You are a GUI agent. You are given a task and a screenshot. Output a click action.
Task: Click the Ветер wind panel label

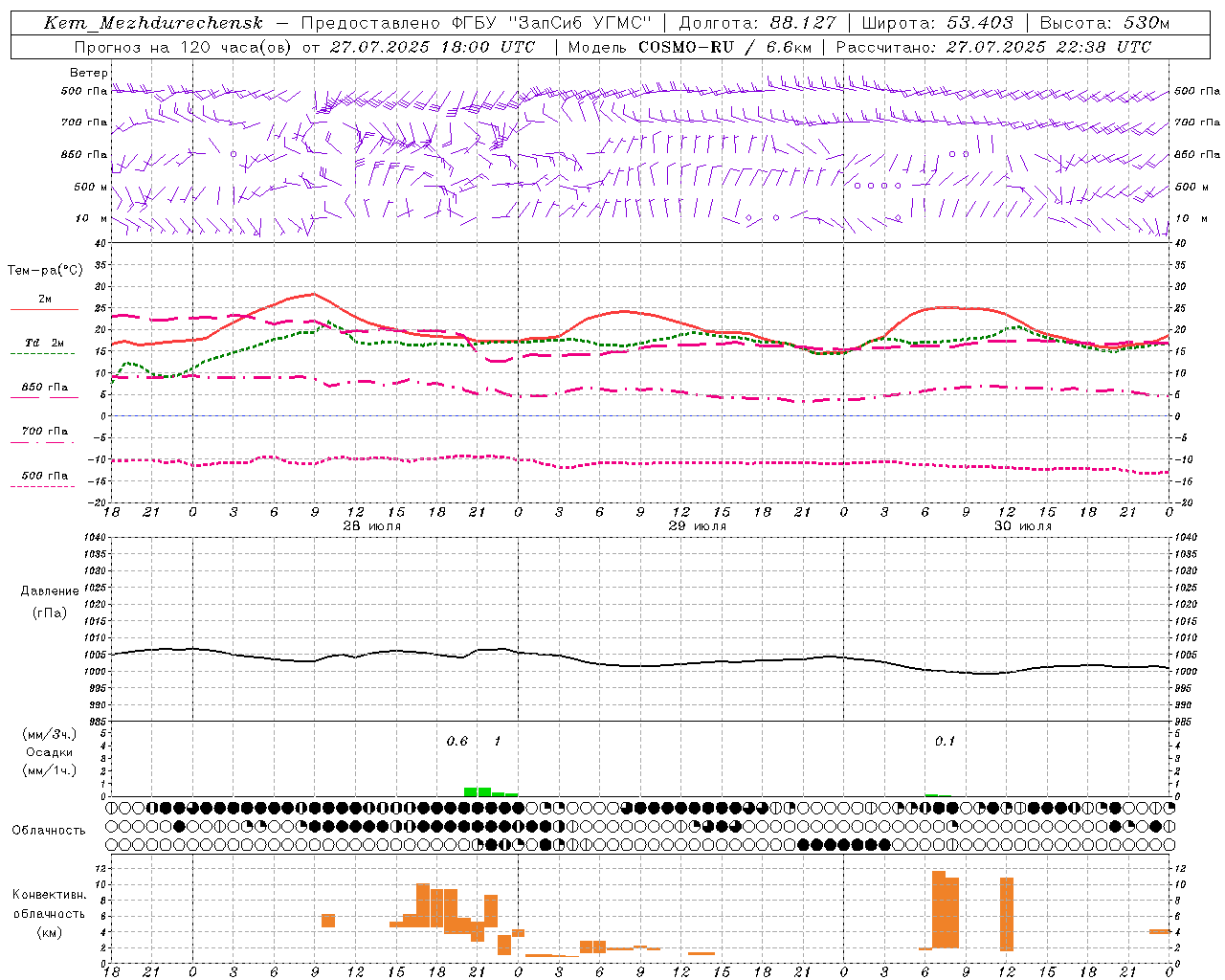(89, 73)
